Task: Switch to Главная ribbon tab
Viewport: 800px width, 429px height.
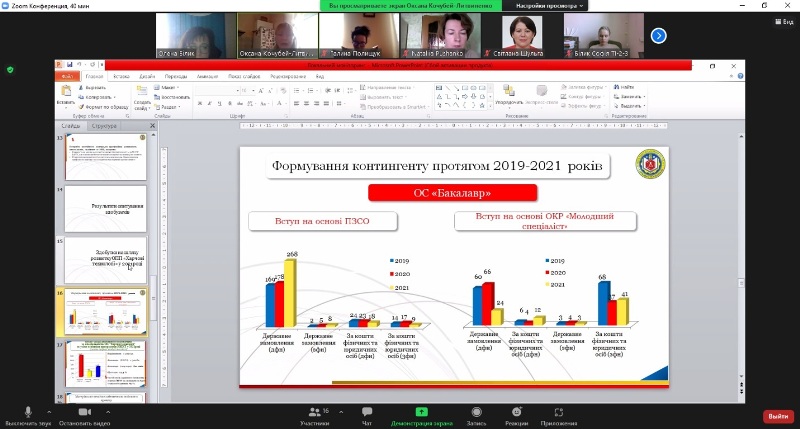Action: (94, 77)
